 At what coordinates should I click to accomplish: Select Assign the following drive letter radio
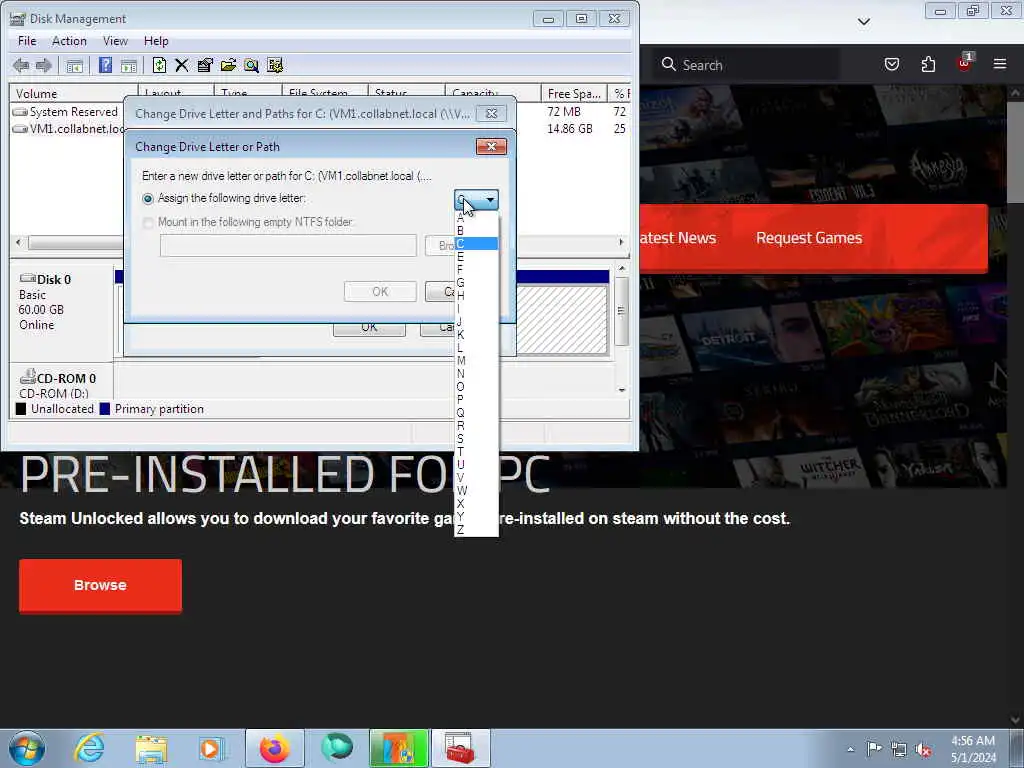tap(148, 199)
